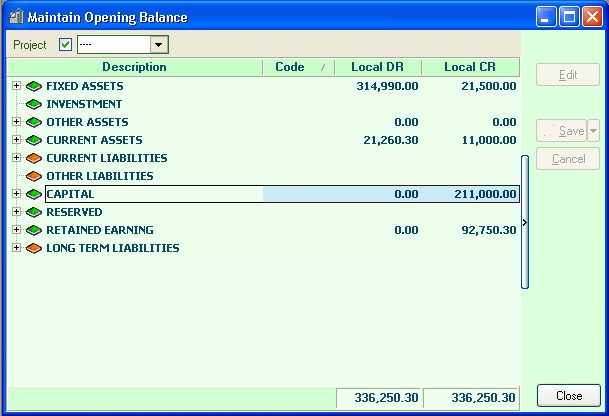Image resolution: width=609 pixels, height=416 pixels.
Task: Click the 21,260.30 Local DR value
Action: click(x=391, y=140)
